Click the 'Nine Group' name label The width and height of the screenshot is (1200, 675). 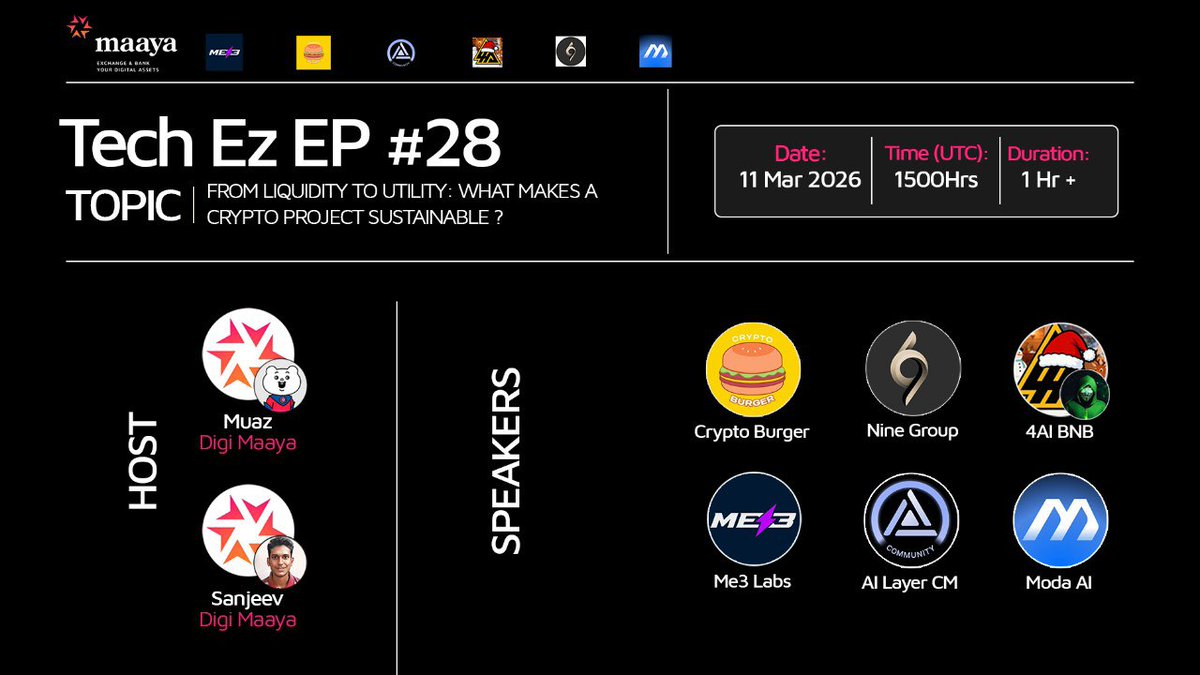pos(912,431)
